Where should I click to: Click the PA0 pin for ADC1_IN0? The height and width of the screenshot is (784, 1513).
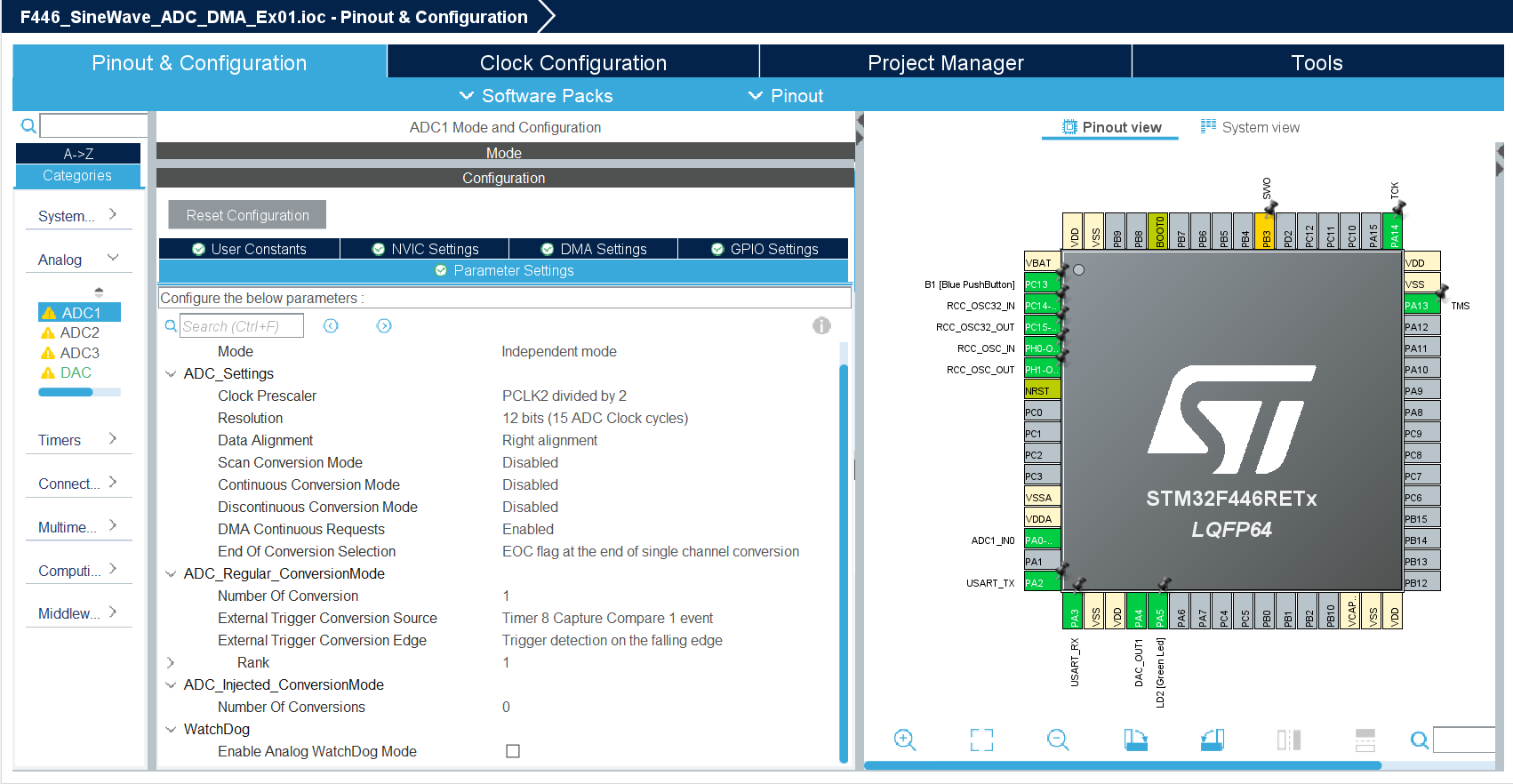pyautogui.click(x=1042, y=540)
